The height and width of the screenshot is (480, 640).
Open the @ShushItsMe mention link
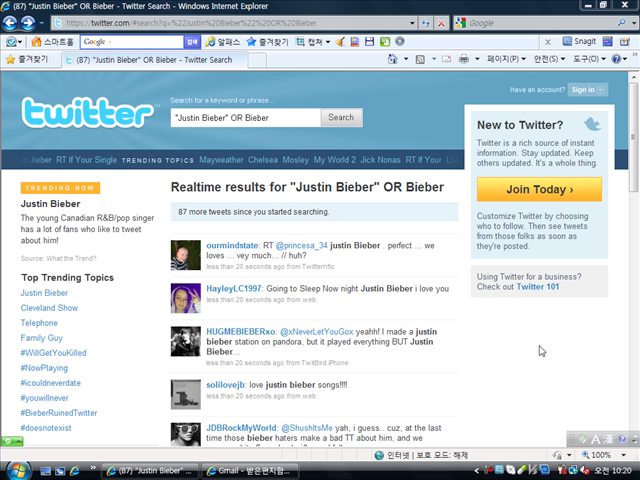307,428
